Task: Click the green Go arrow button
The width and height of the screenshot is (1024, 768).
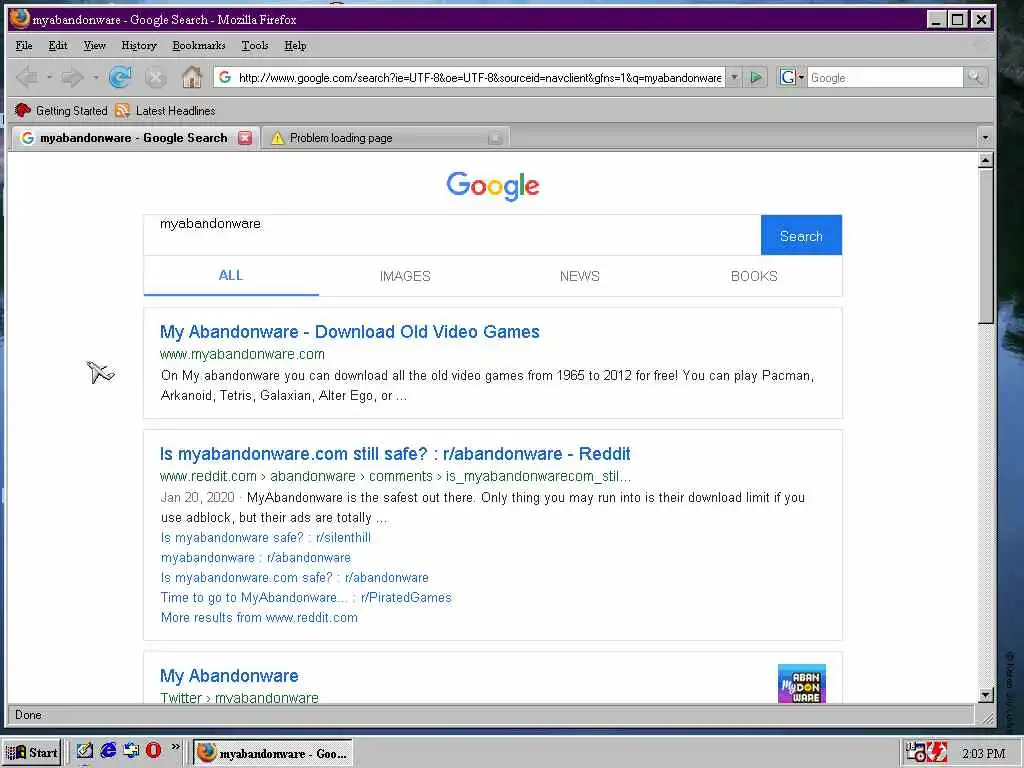Action: click(x=756, y=78)
